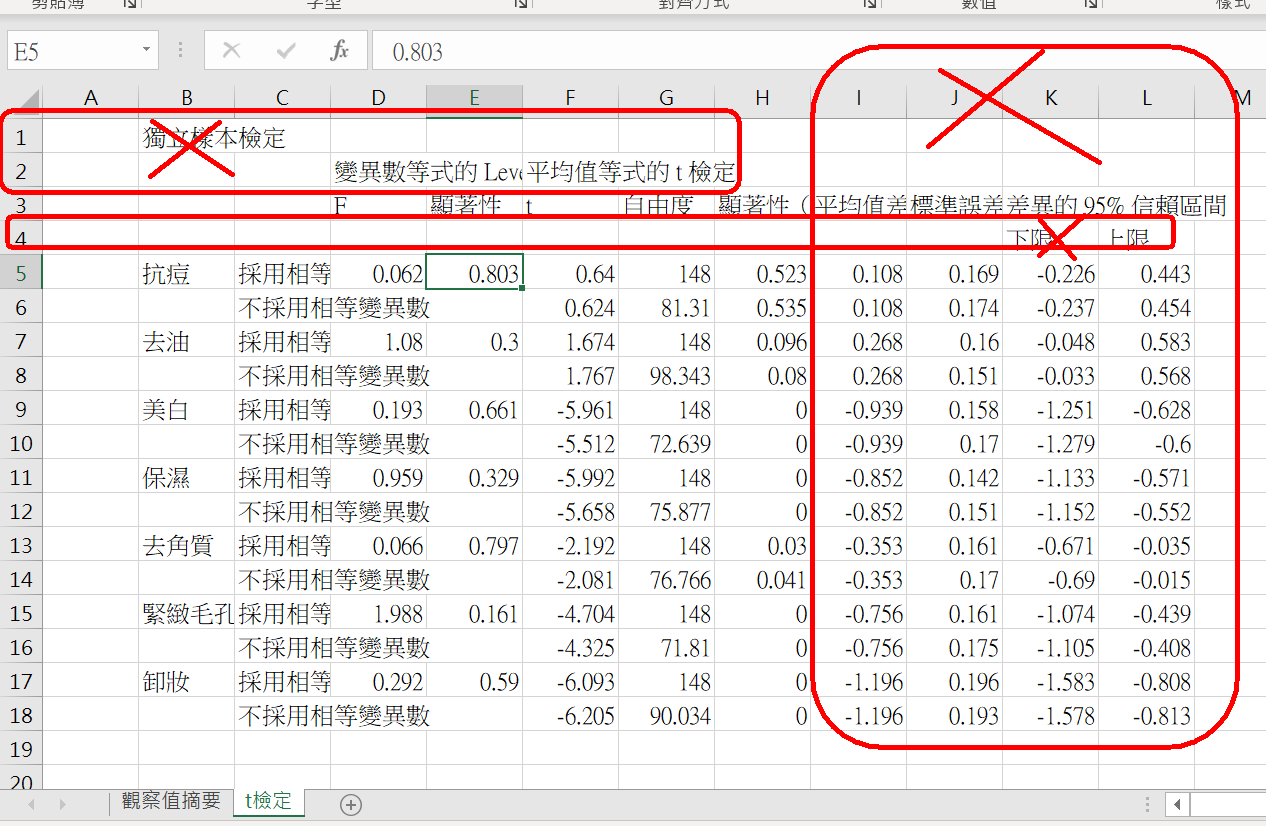Select column E header
The width and height of the screenshot is (1266, 826).
pyautogui.click(x=474, y=98)
